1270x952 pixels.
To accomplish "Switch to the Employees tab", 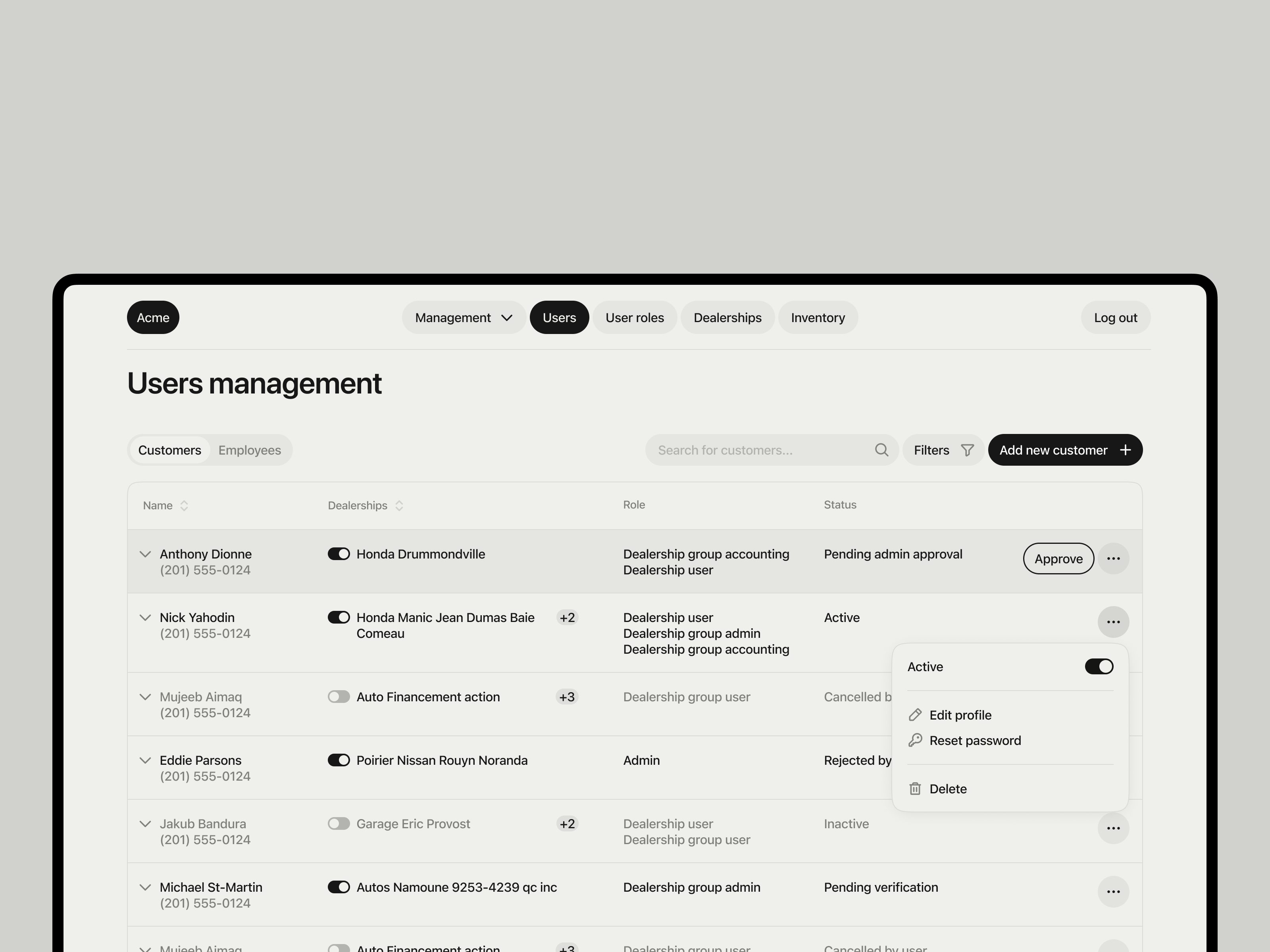I will [x=250, y=450].
